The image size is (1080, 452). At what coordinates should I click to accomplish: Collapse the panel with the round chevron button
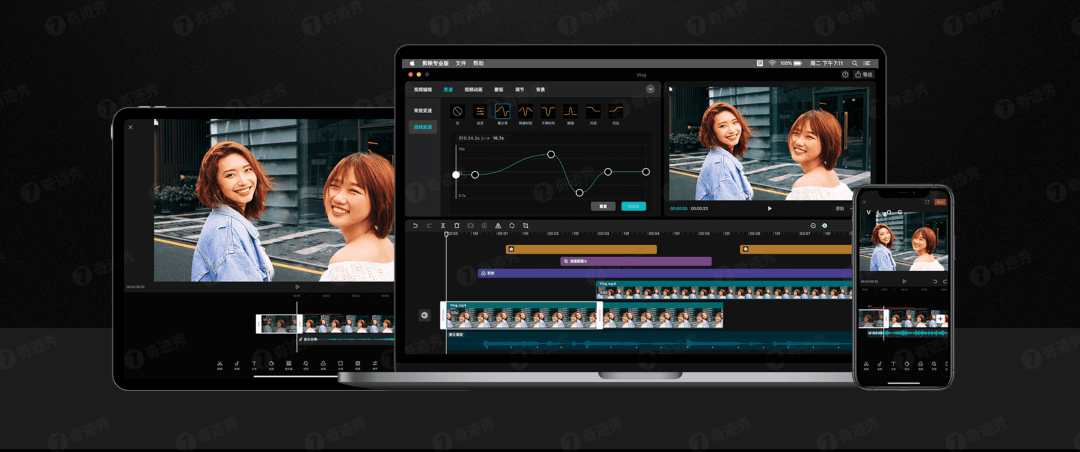click(x=650, y=89)
